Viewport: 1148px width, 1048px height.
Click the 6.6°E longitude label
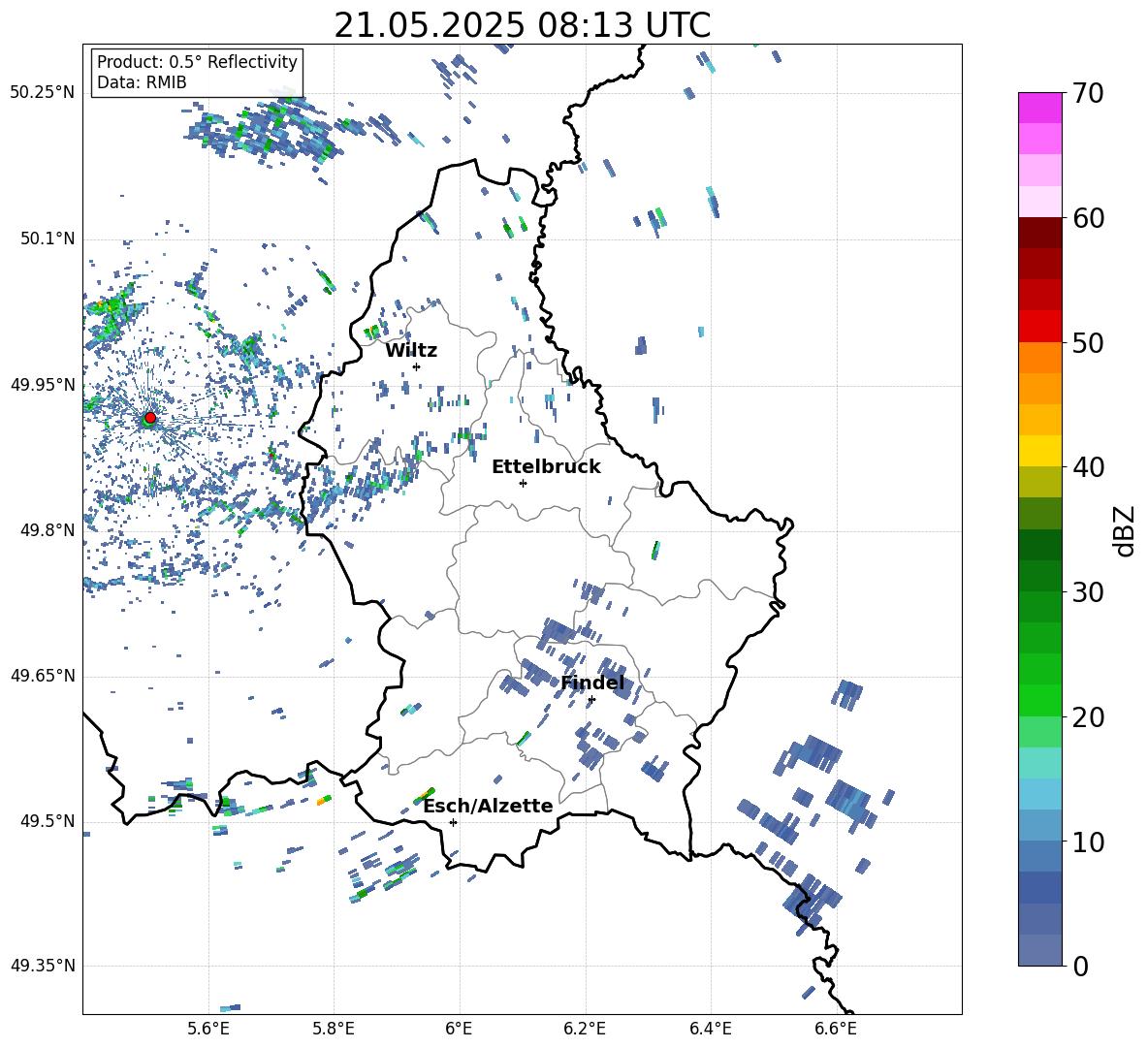pos(836,1029)
